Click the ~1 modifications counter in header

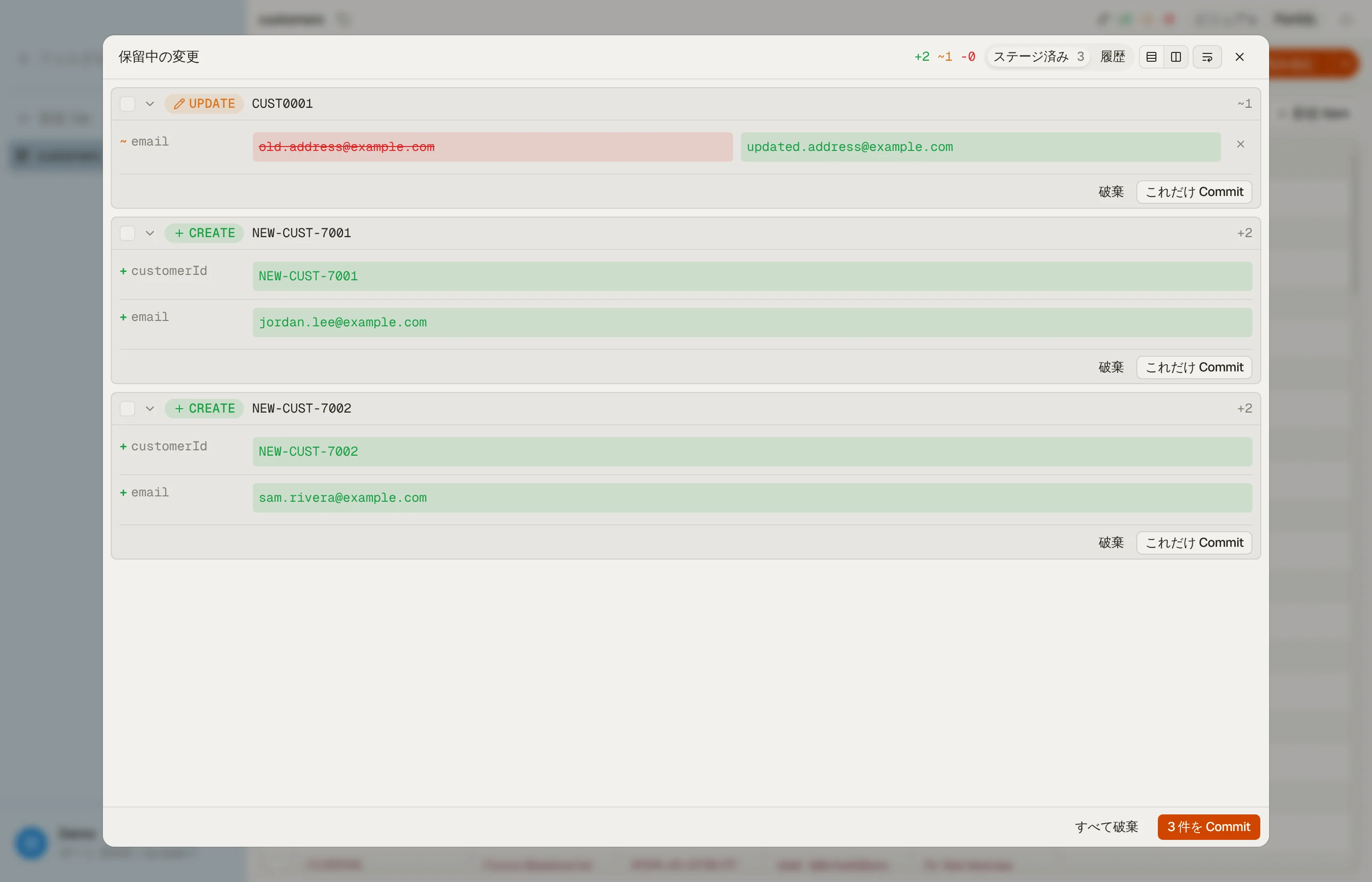(945, 57)
